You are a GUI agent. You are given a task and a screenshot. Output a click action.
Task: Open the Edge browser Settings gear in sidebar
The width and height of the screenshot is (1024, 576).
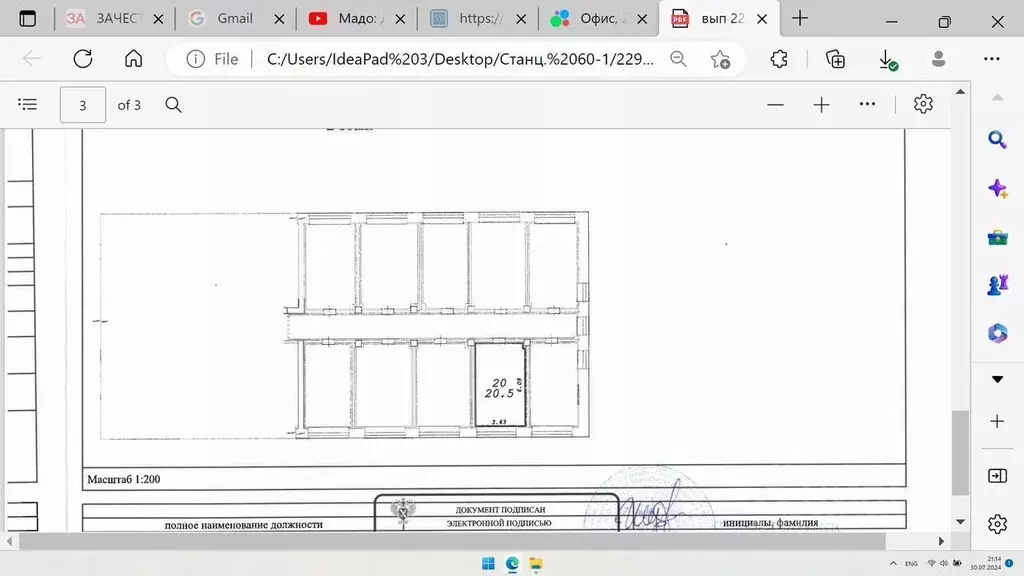pyautogui.click(x=996, y=524)
